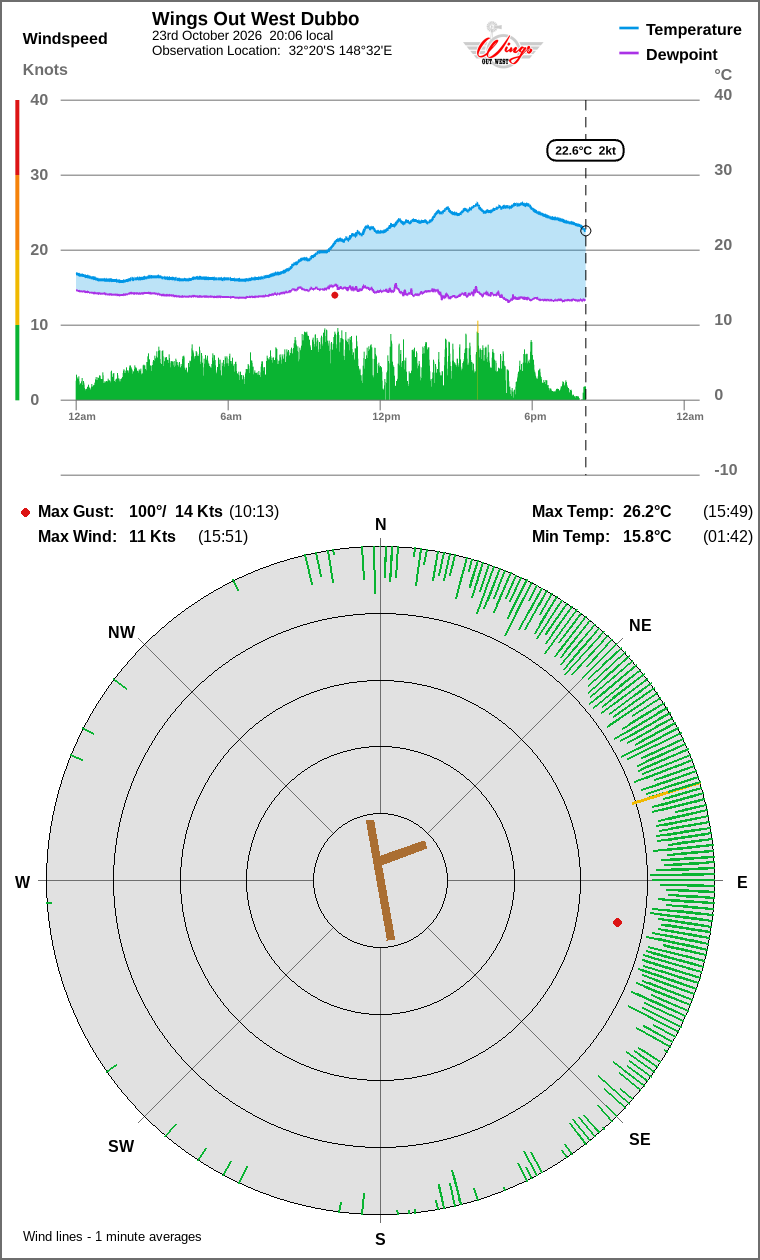
Task: Click the '6am' time axis label
Action: tap(231, 416)
